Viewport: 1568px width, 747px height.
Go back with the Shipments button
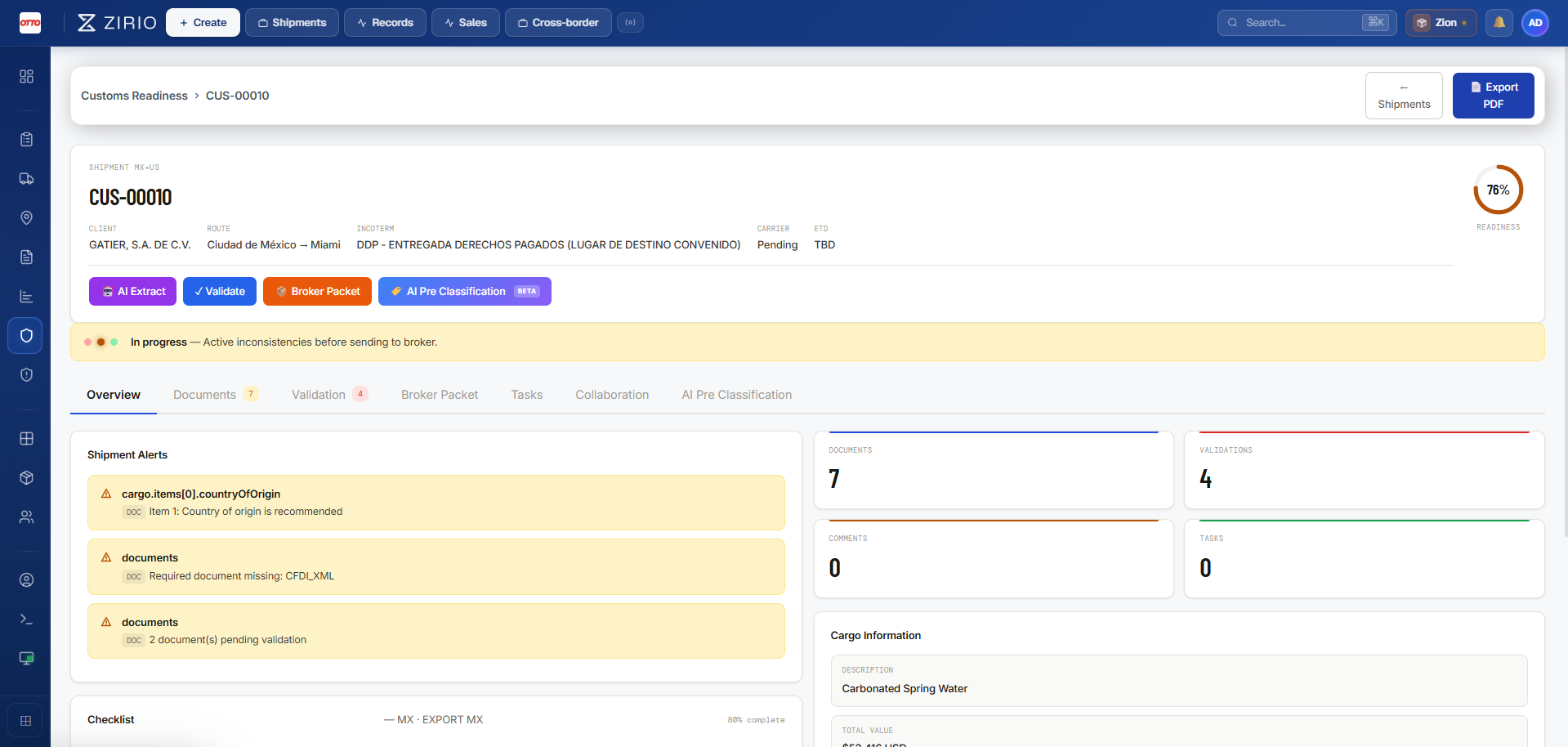[x=1404, y=96]
